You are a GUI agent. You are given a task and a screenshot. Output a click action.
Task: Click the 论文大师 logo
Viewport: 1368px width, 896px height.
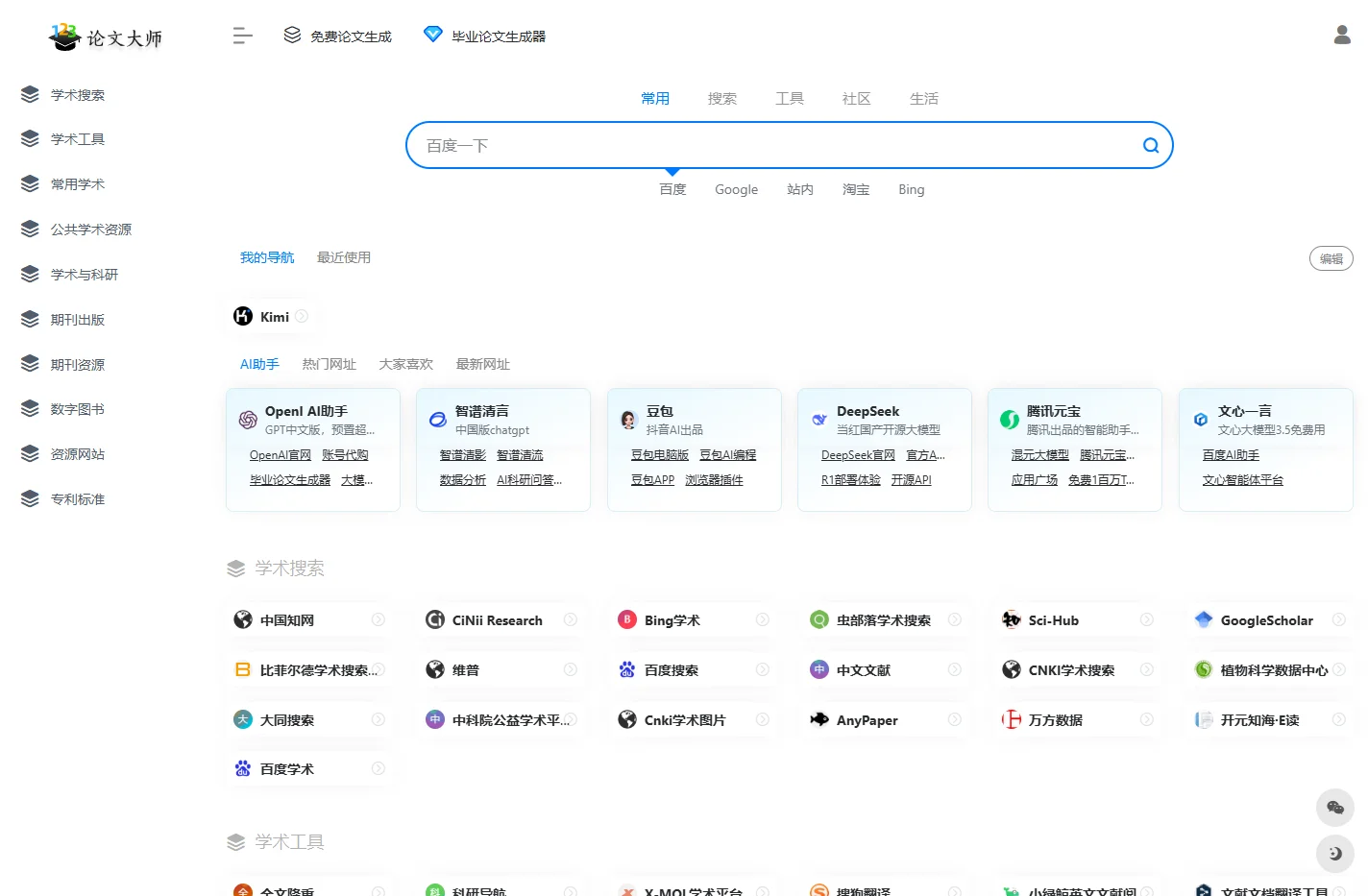tap(106, 37)
